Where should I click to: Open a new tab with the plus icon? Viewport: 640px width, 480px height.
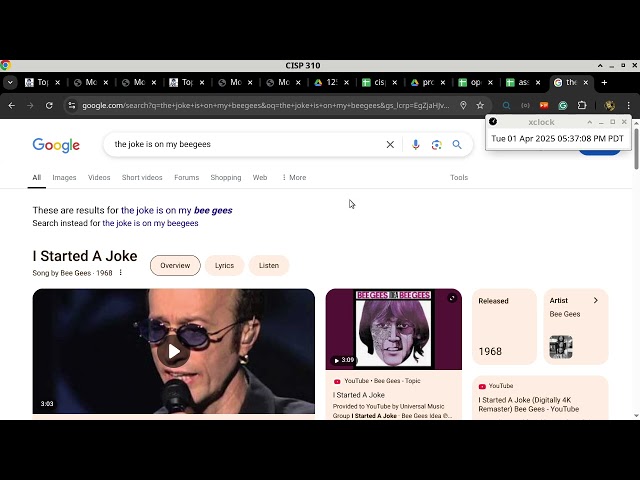tap(604, 82)
